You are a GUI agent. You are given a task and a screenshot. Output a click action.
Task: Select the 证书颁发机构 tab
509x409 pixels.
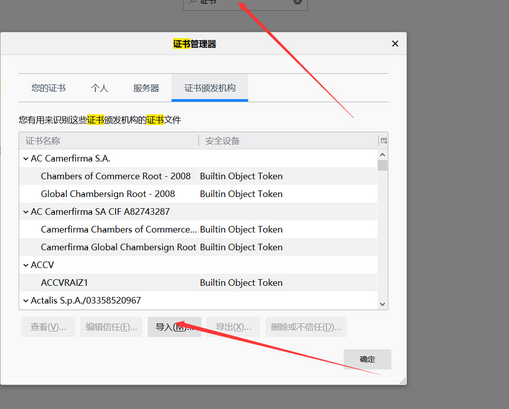210,88
